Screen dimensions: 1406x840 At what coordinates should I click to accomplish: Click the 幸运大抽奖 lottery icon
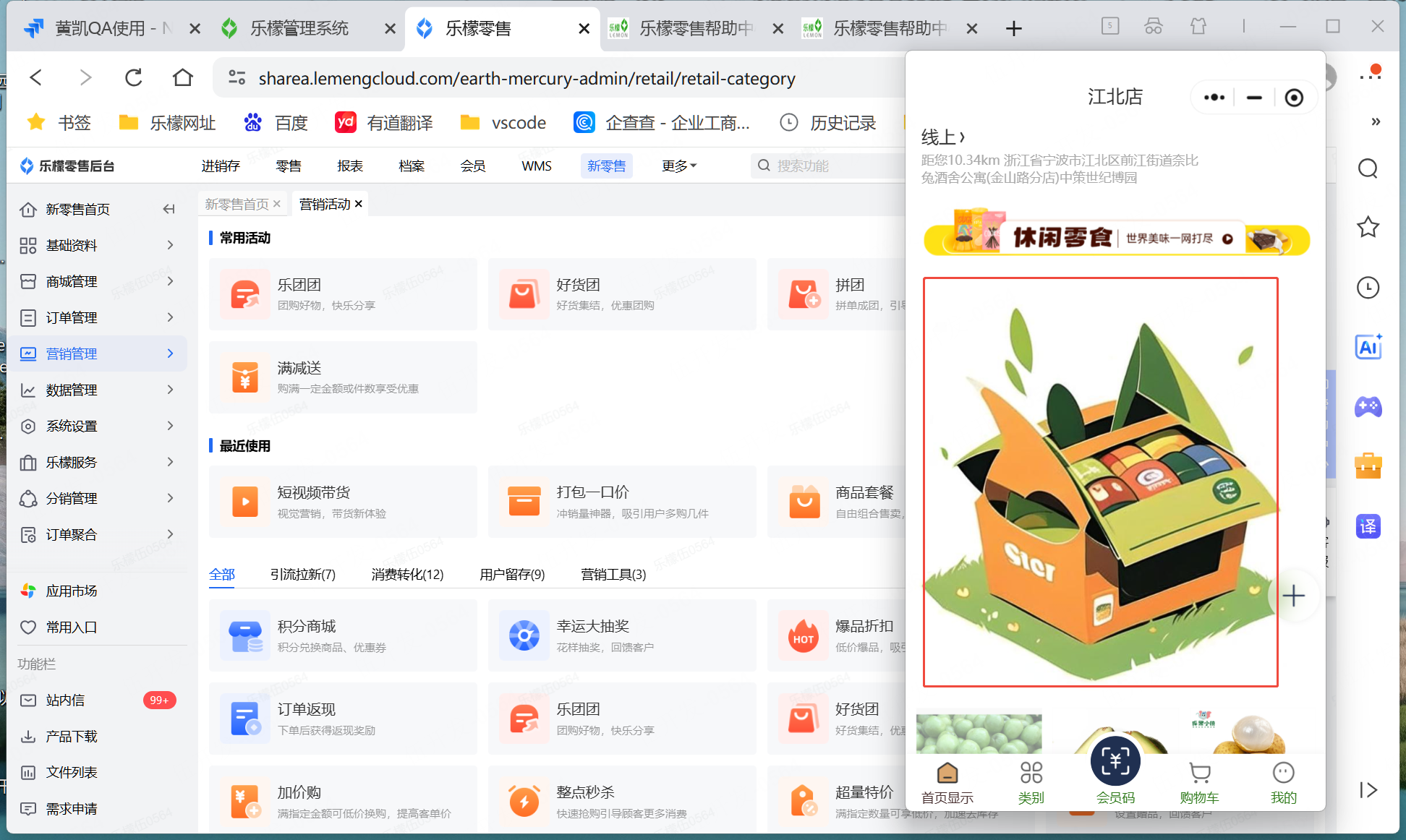pos(524,635)
